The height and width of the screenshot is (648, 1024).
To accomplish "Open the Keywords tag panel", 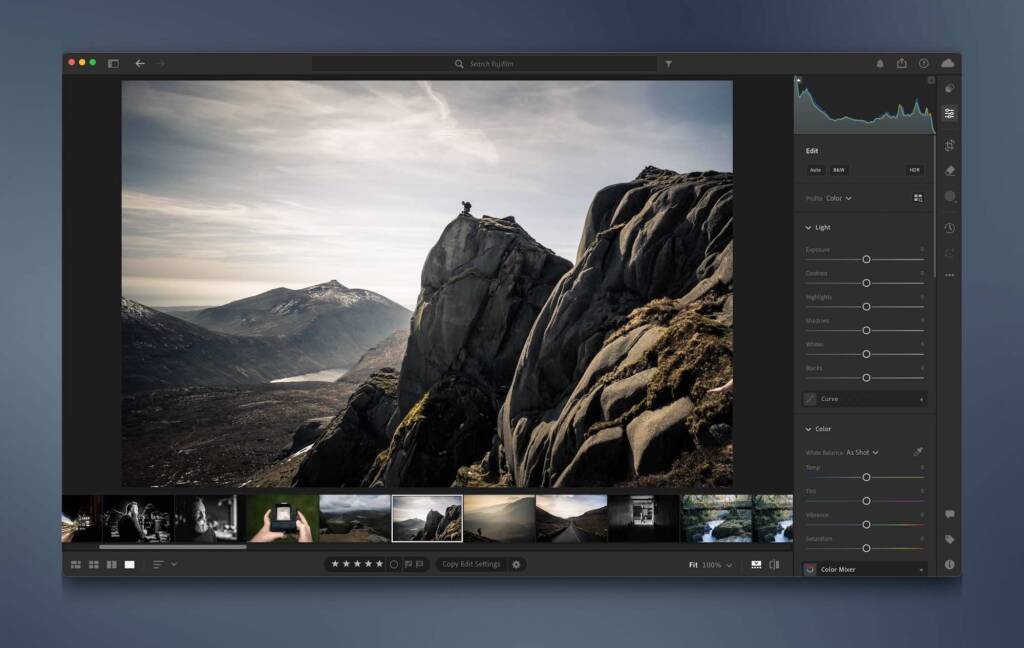I will pos(949,539).
